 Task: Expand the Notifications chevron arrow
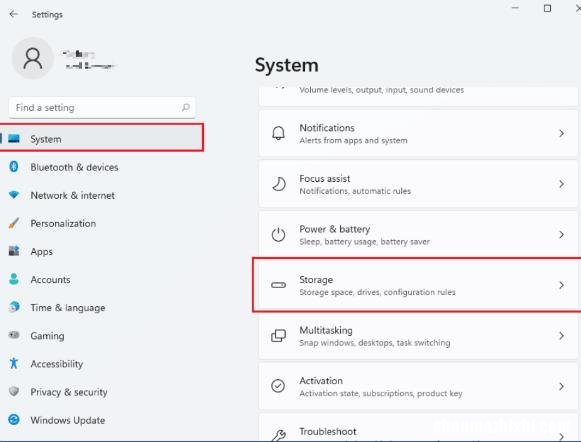pos(561,133)
